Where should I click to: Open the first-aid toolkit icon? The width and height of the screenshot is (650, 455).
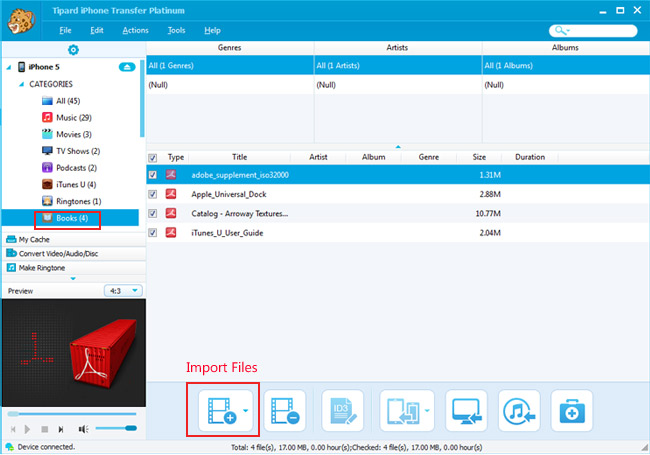572,410
